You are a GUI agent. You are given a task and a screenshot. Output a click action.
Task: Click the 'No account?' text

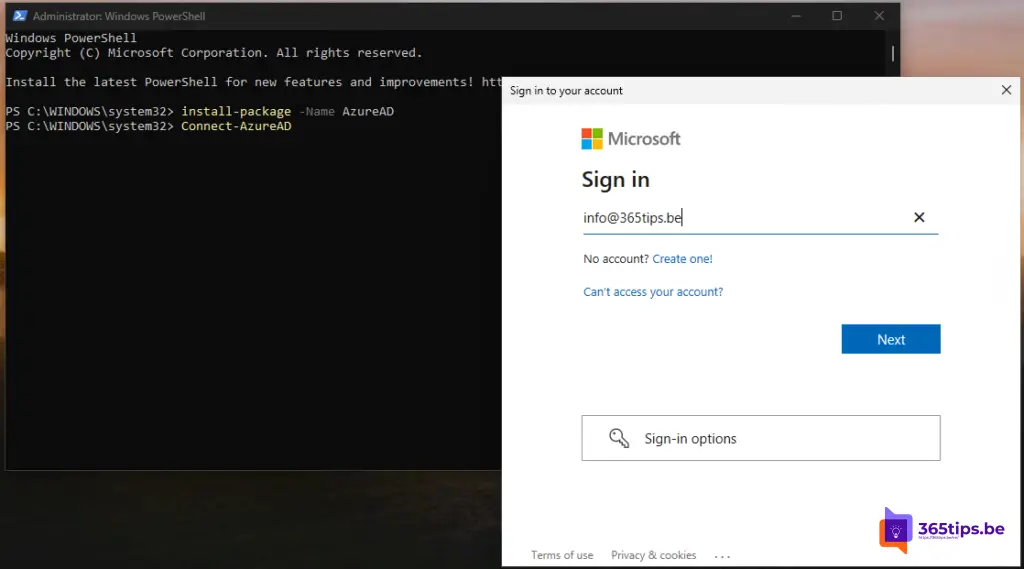(x=616, y=259)
